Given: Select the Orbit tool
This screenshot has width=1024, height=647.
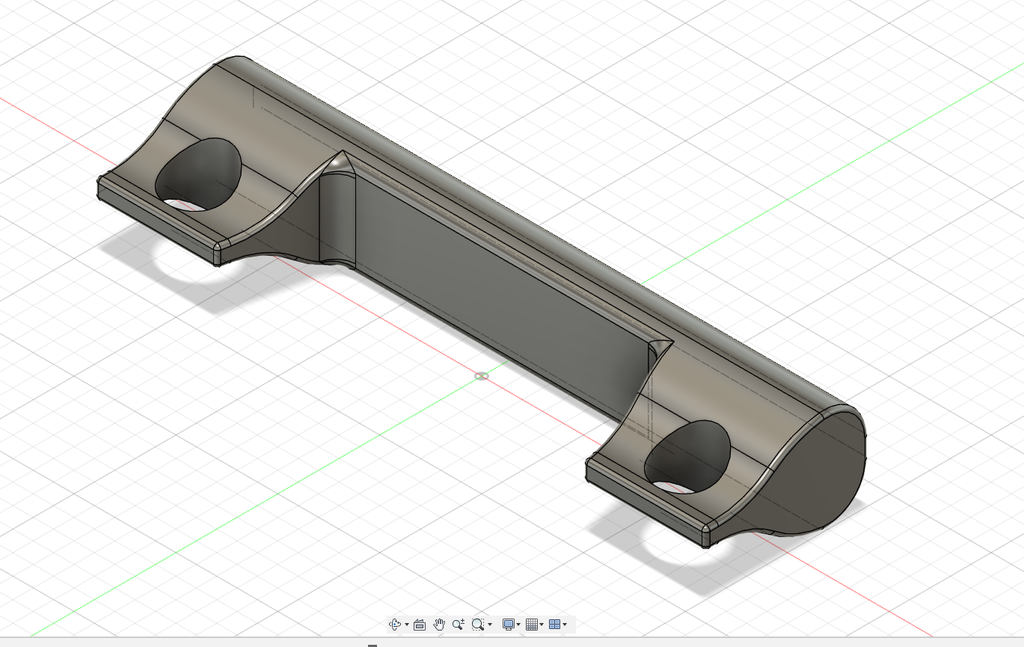Looking at the screenshot, I should (394, 624).
